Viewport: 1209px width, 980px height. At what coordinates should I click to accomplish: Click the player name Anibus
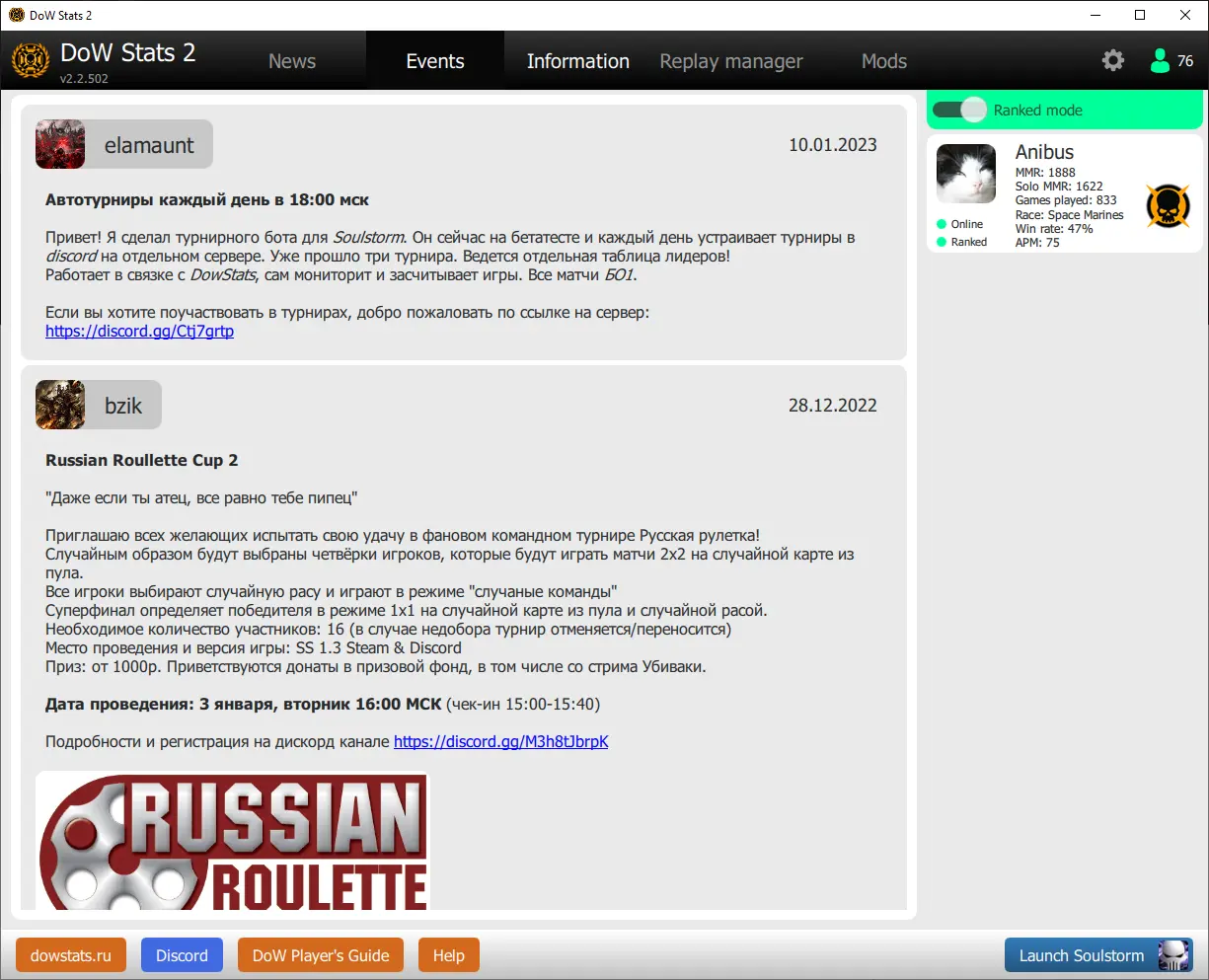tap(1044, 152)
